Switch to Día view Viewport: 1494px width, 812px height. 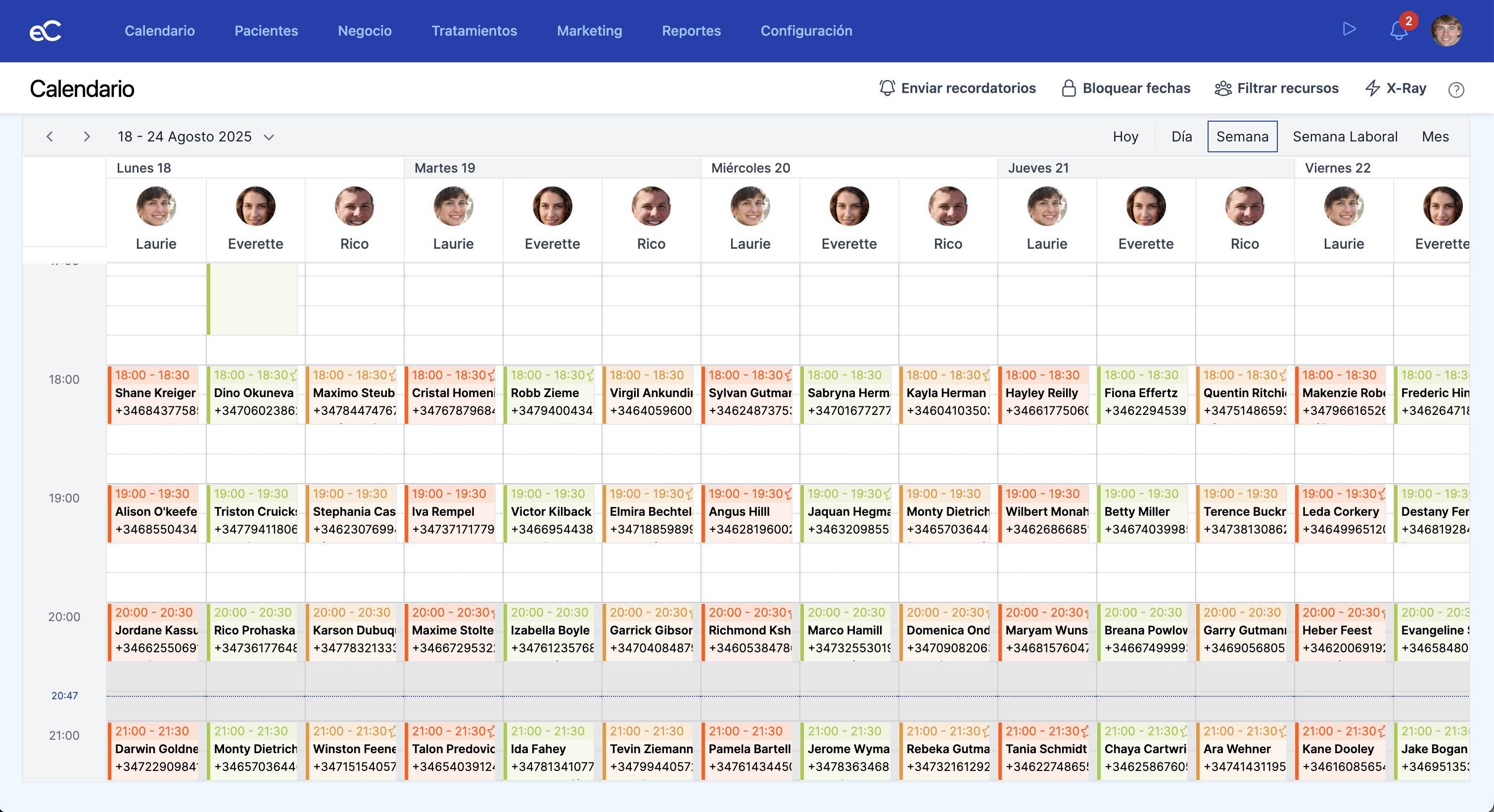pyautogui.click(x=1181, y=137)
